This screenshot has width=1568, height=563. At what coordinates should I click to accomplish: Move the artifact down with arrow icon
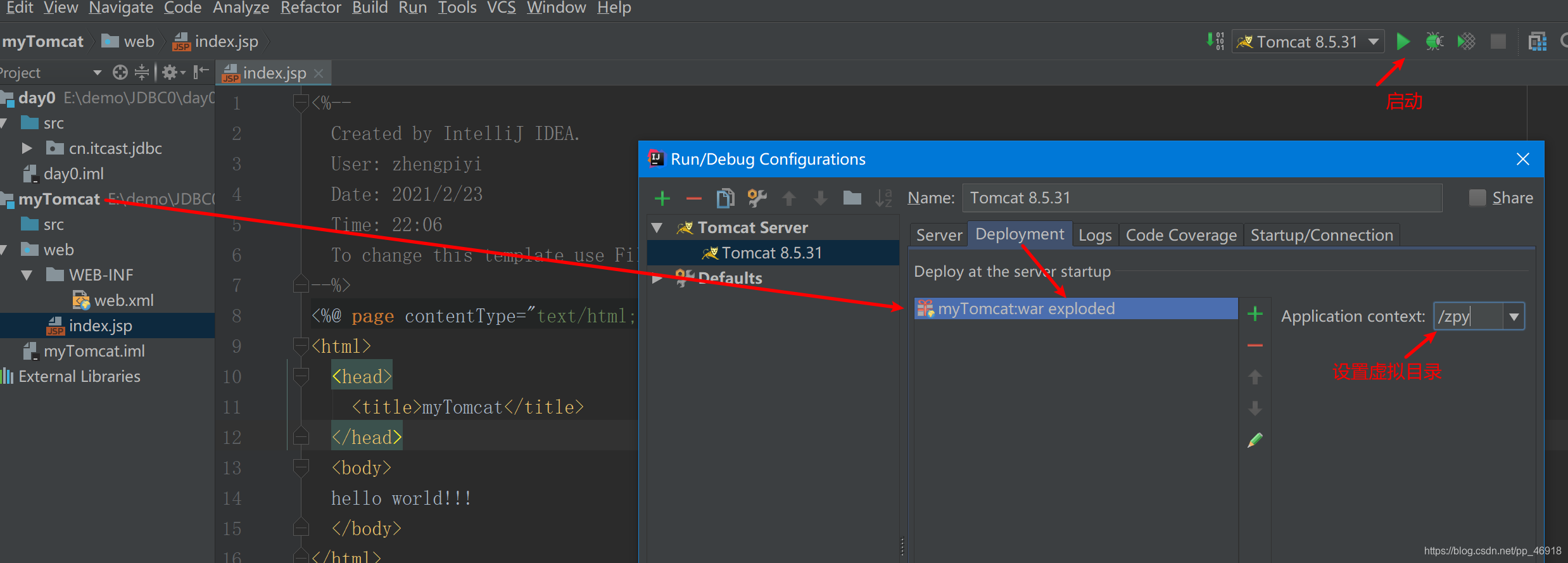click(x=1255, y=408)
